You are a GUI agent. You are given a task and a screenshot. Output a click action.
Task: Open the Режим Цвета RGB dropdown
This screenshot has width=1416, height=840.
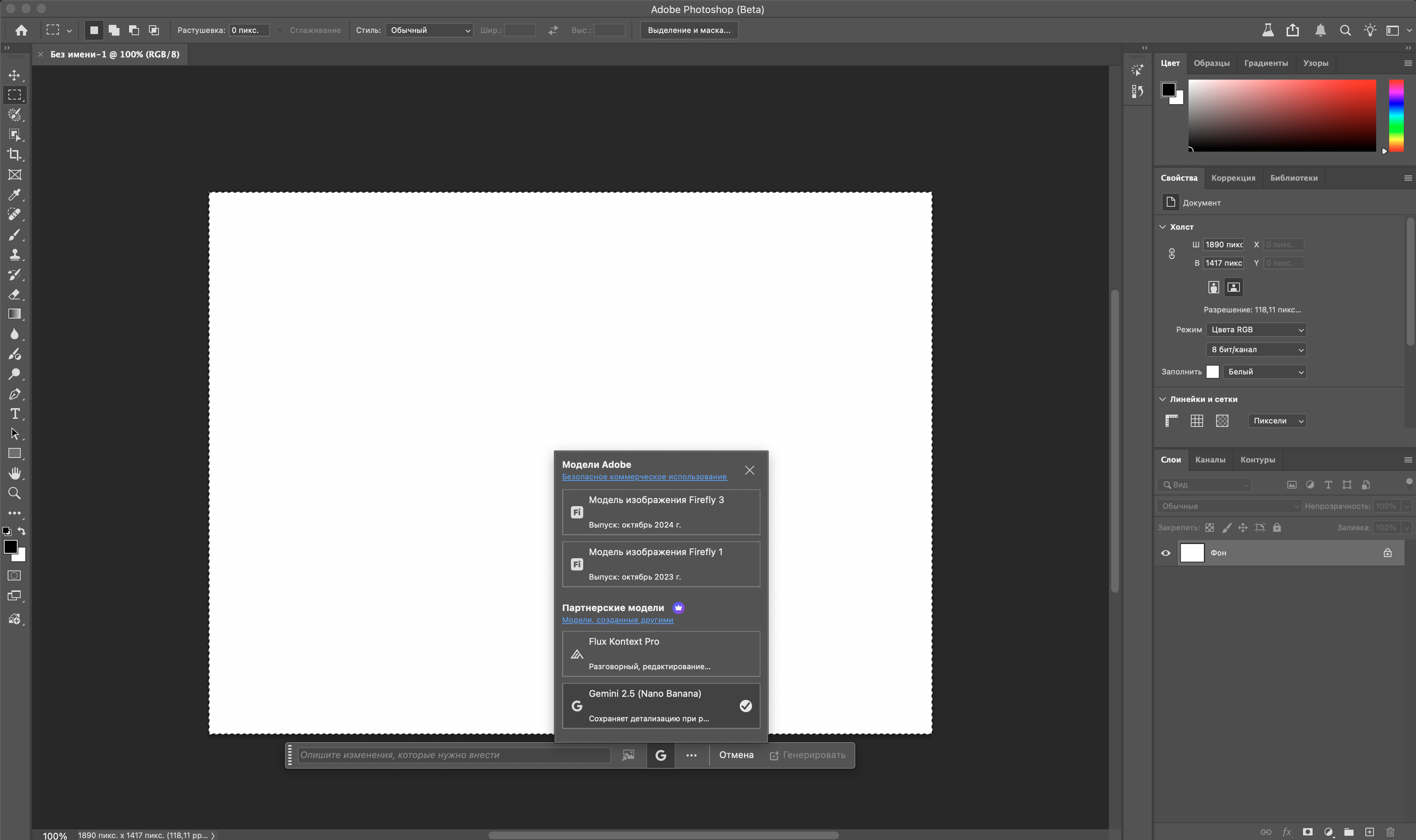click(1256, 329)
